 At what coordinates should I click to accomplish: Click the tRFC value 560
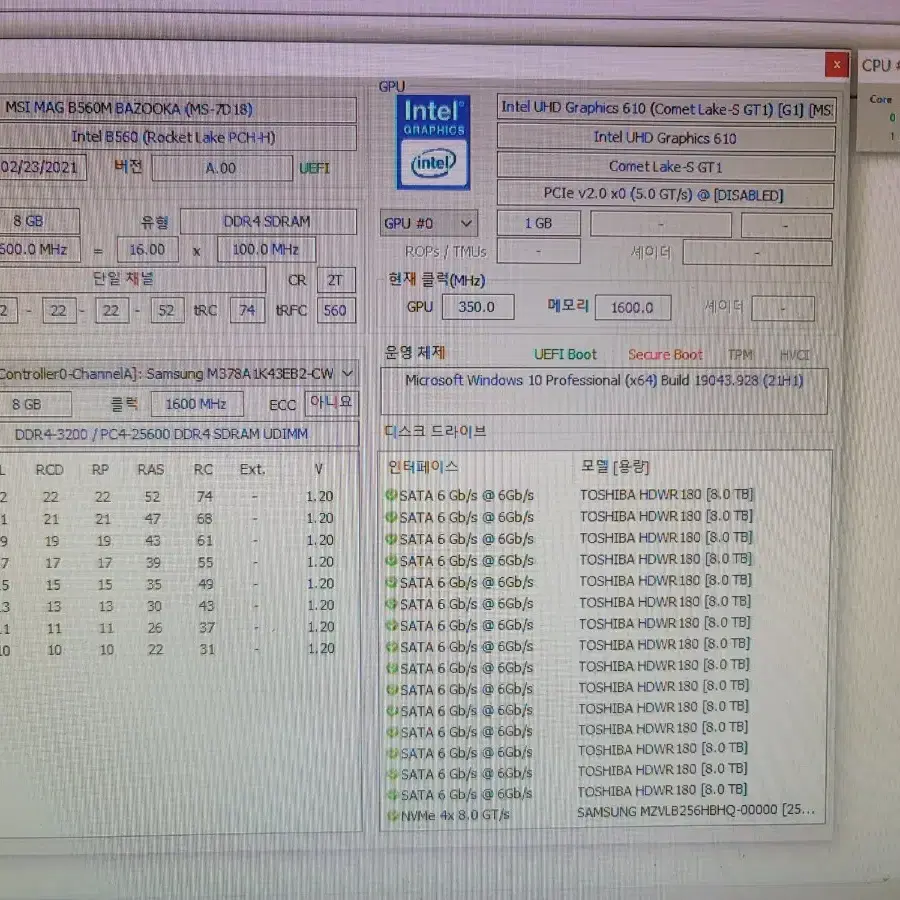click(336, 311)
